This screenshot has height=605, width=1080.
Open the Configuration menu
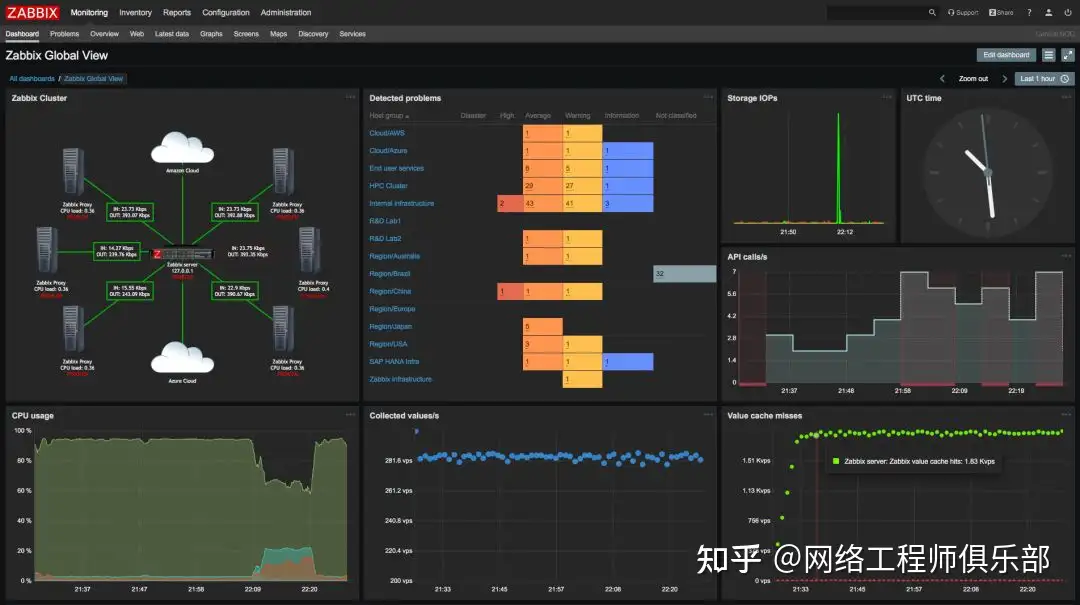click(226, 13)
